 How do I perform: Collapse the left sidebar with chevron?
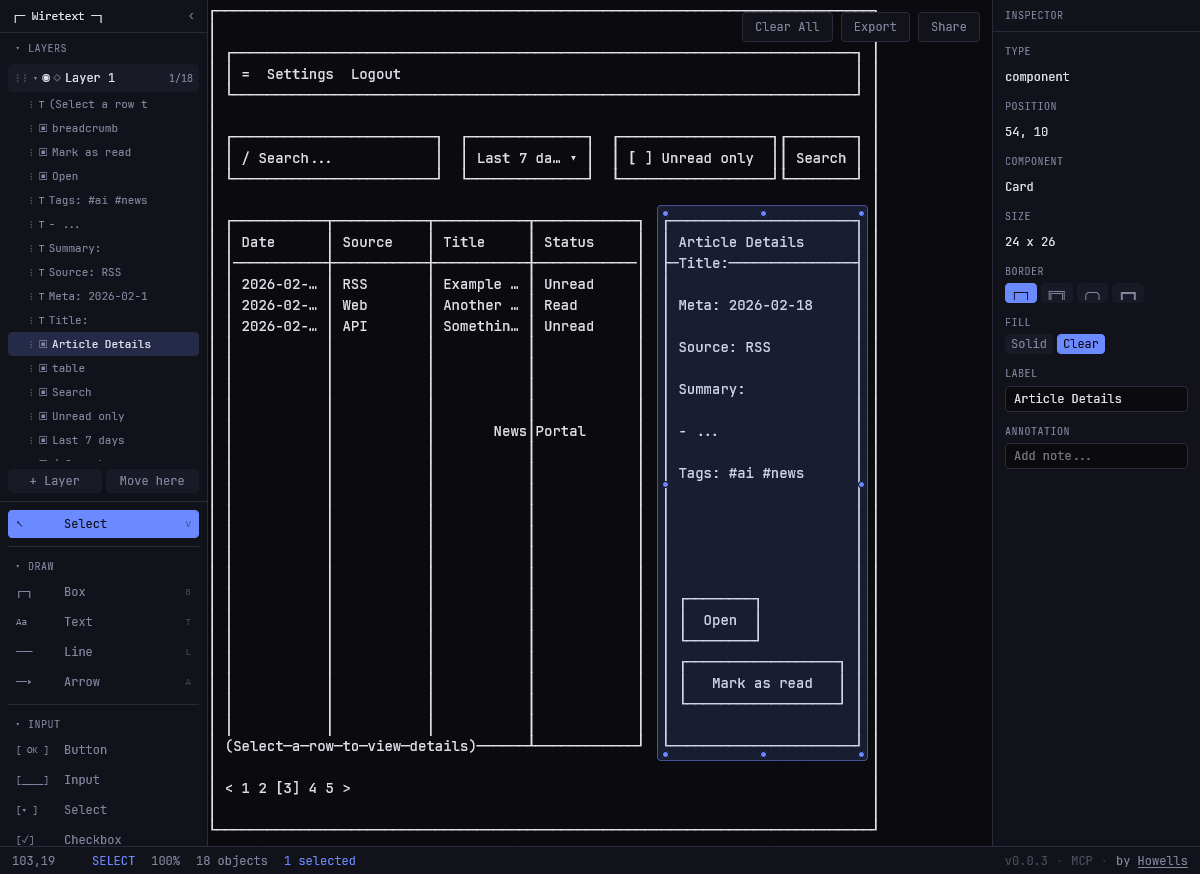click(x=191, y=16)
